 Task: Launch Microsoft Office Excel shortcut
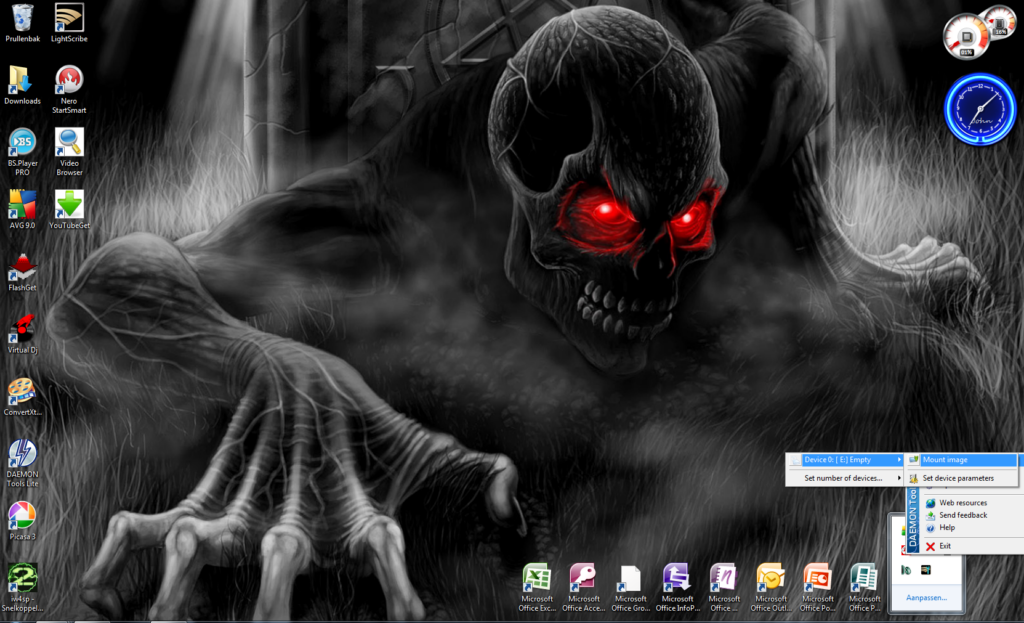coord(537,587)
